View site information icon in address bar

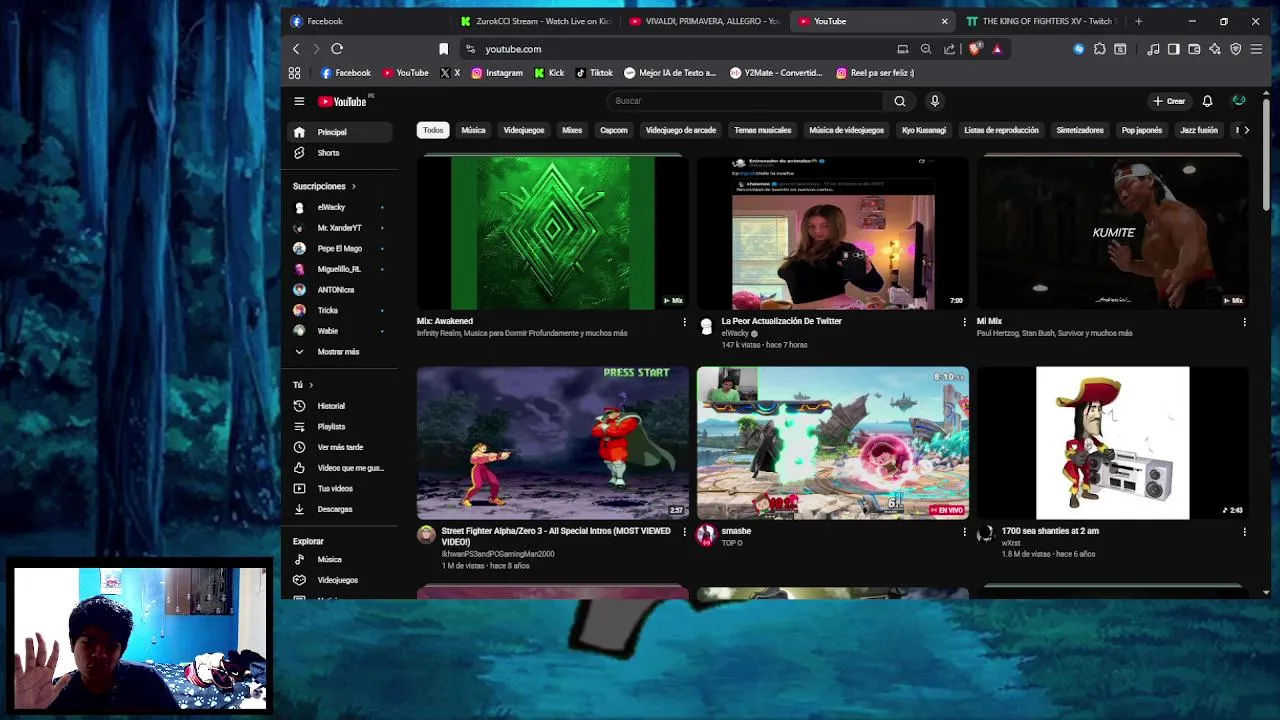click(470, 49)
